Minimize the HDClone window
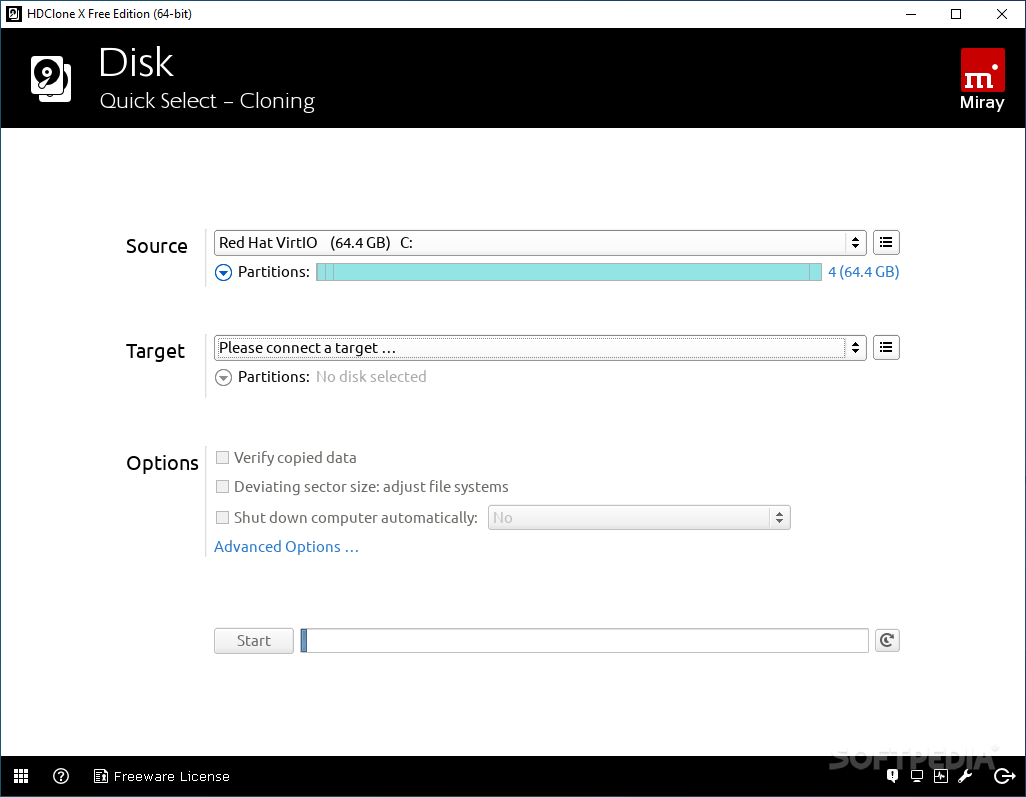 coord(911,14)
